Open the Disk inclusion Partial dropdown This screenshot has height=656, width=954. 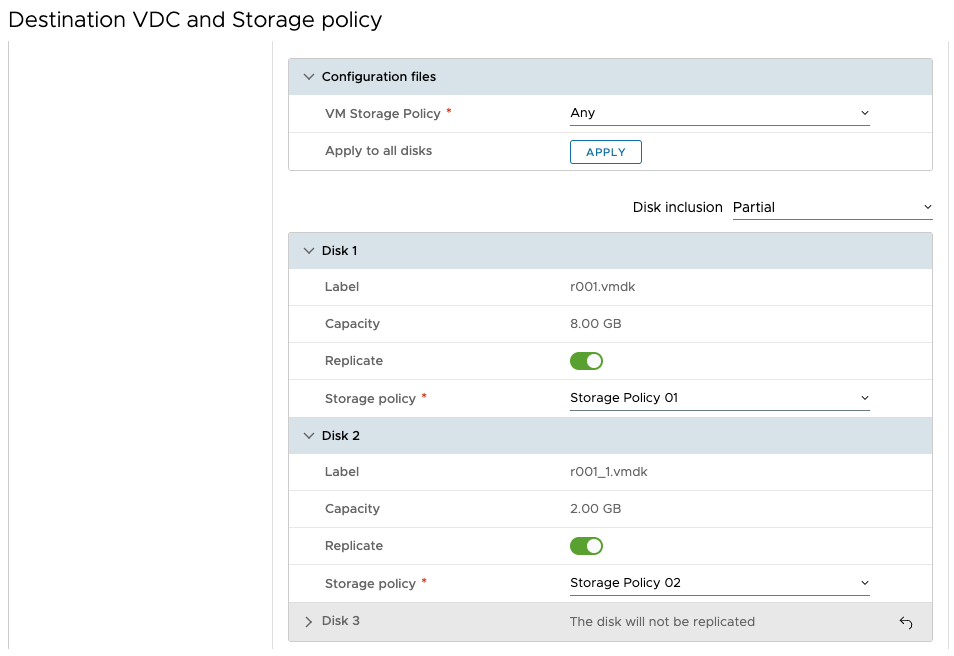[x=831, y=208]
